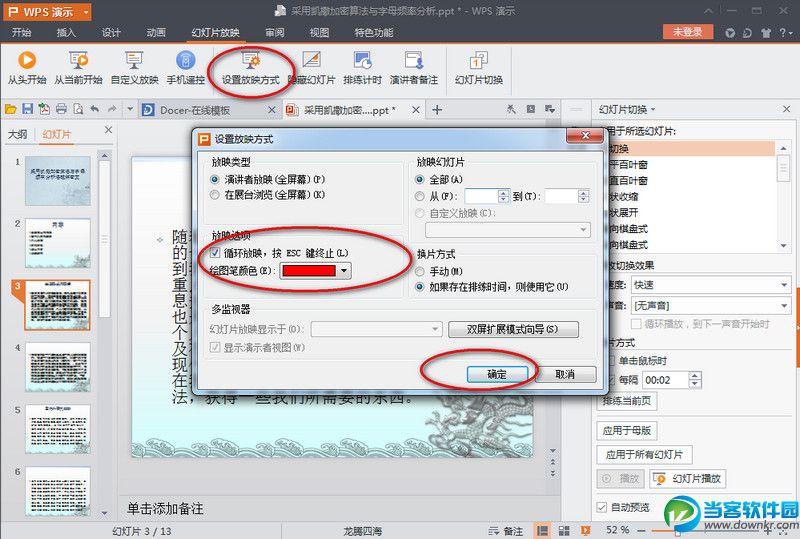
Task: Open pen color (绘图笔颜色) dropdown arrow
Action: (344, 271)
